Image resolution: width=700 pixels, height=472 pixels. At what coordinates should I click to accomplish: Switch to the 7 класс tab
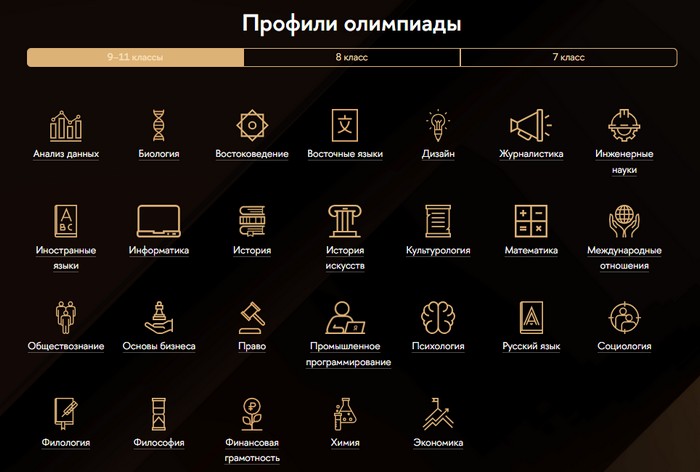569,57
